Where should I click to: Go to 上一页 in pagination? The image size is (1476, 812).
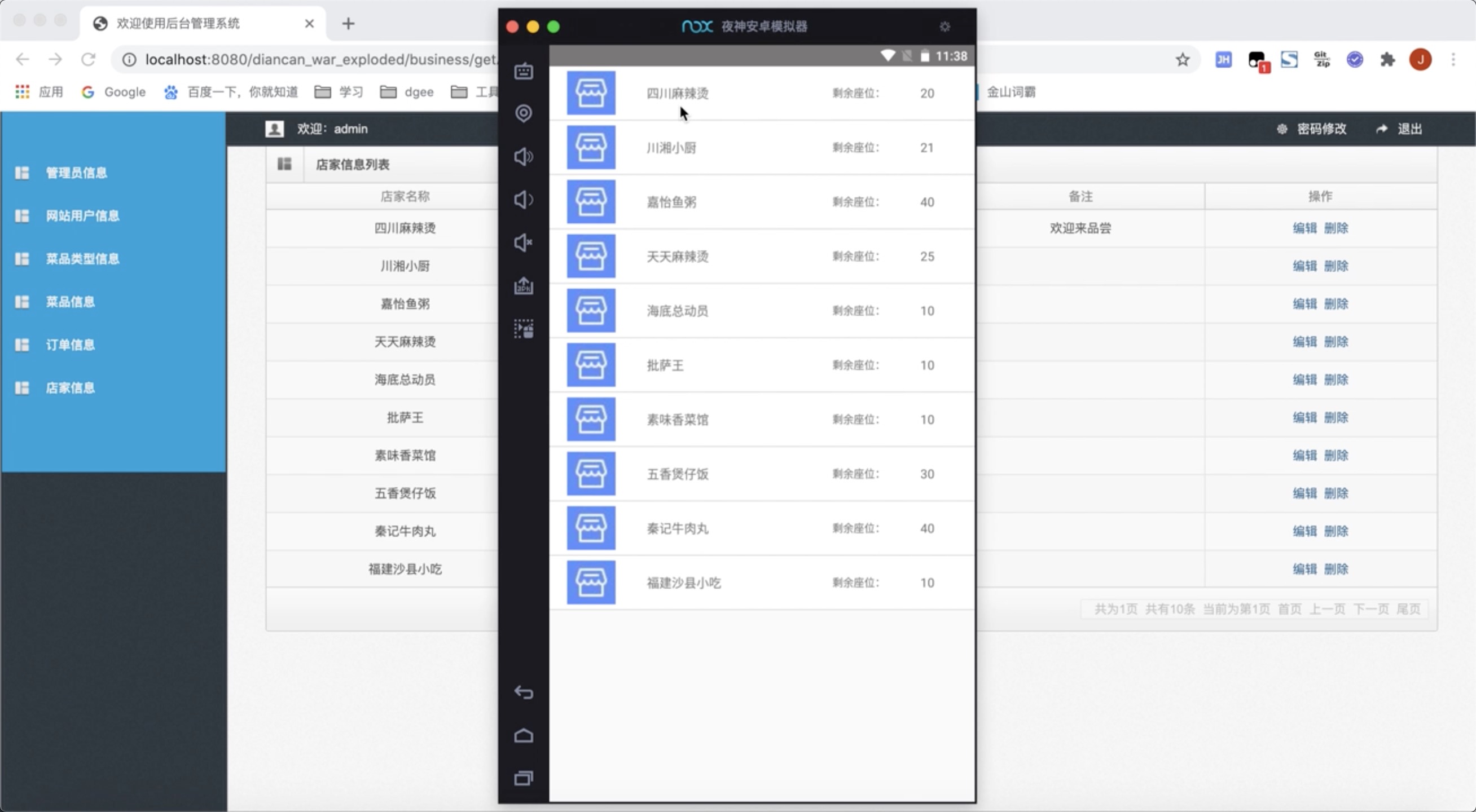pos(1327,608)
